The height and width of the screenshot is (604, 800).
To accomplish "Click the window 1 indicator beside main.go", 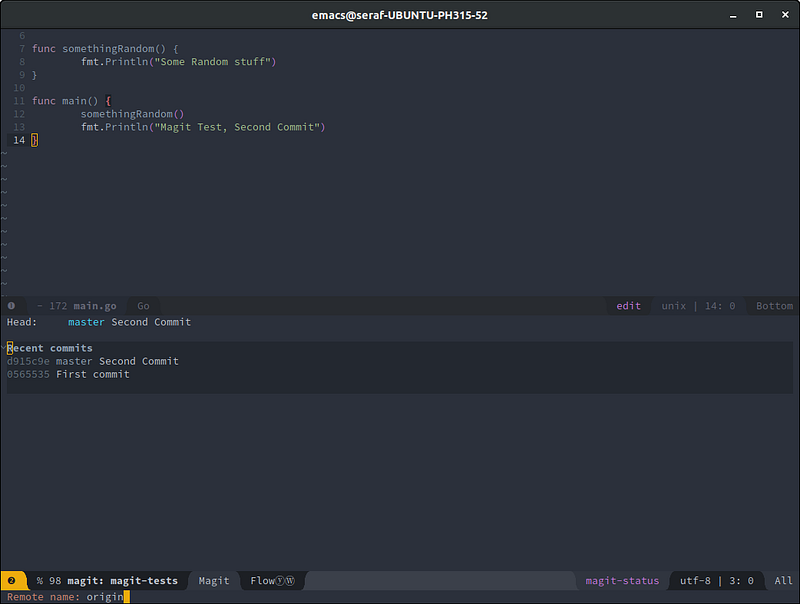I will point(11,306).
